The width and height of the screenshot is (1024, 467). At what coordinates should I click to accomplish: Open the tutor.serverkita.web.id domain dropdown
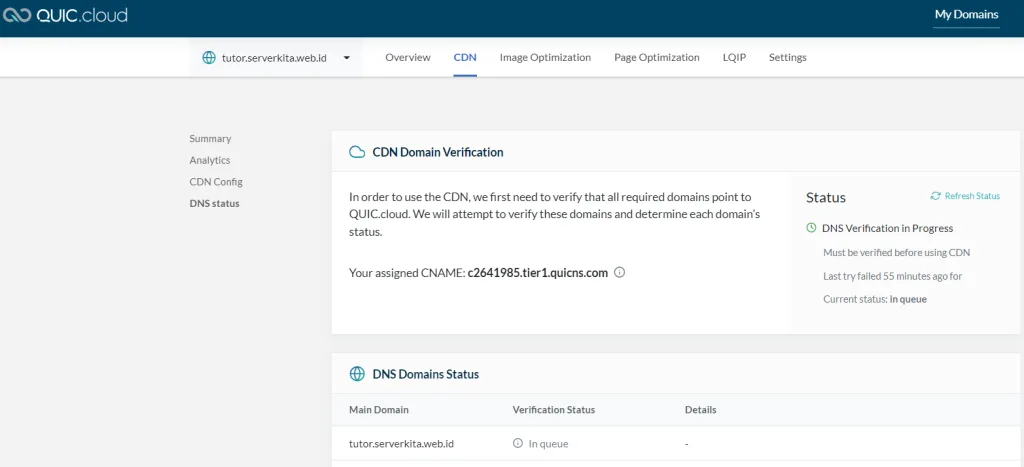(274, 58)
